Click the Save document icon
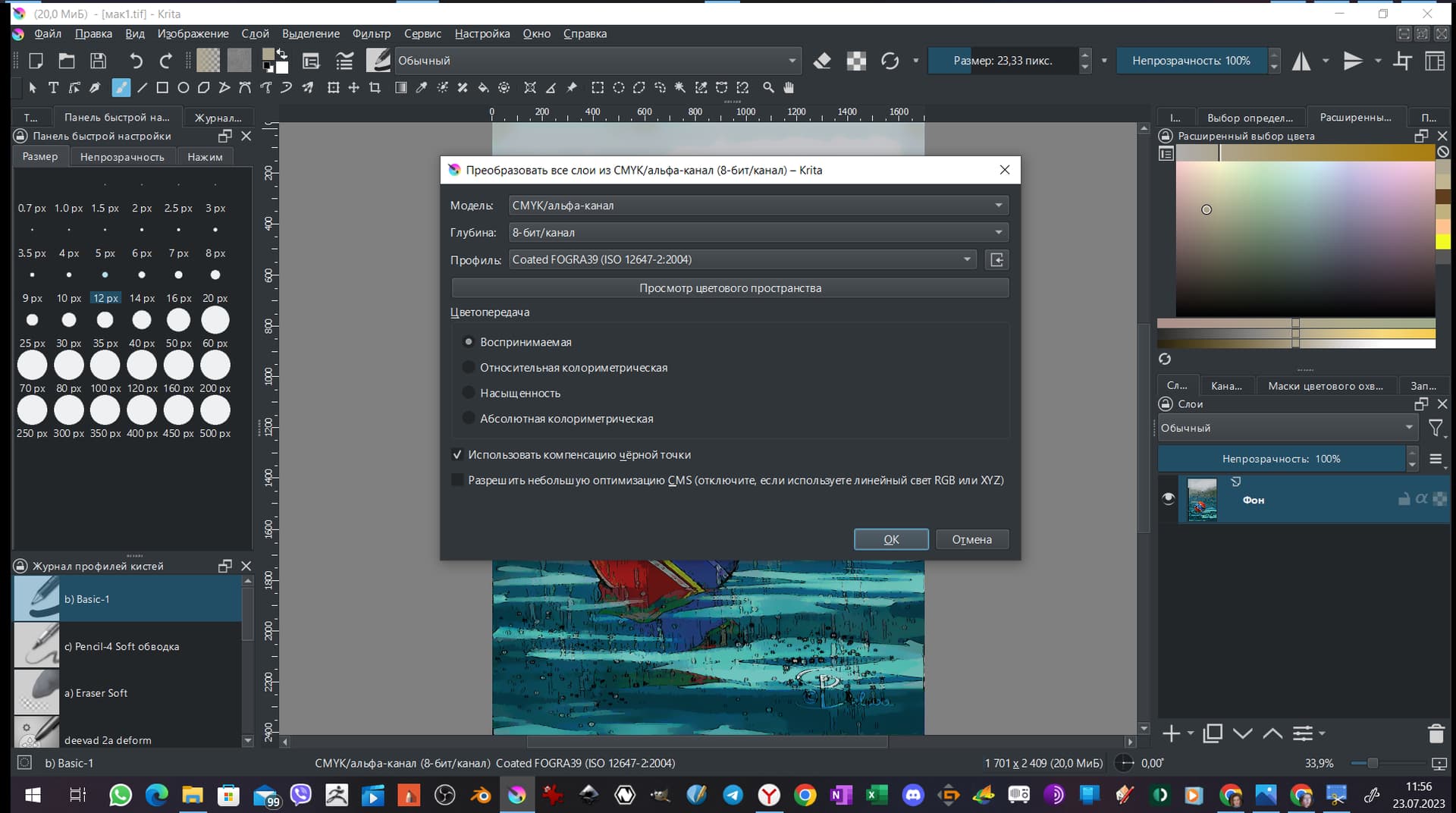The image size is (1456, 813). 98,61
